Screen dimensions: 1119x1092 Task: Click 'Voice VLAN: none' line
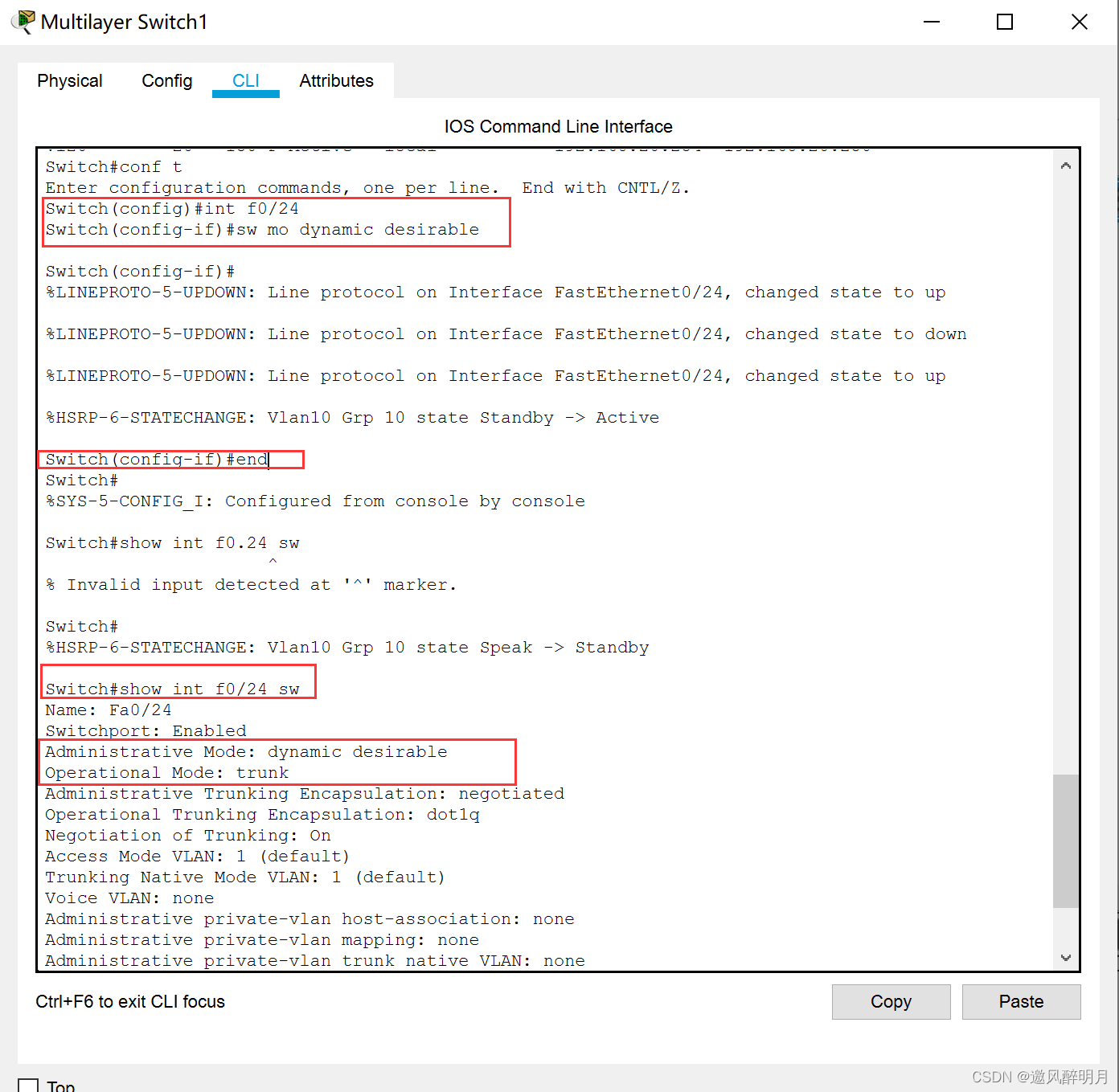(129, 898)
